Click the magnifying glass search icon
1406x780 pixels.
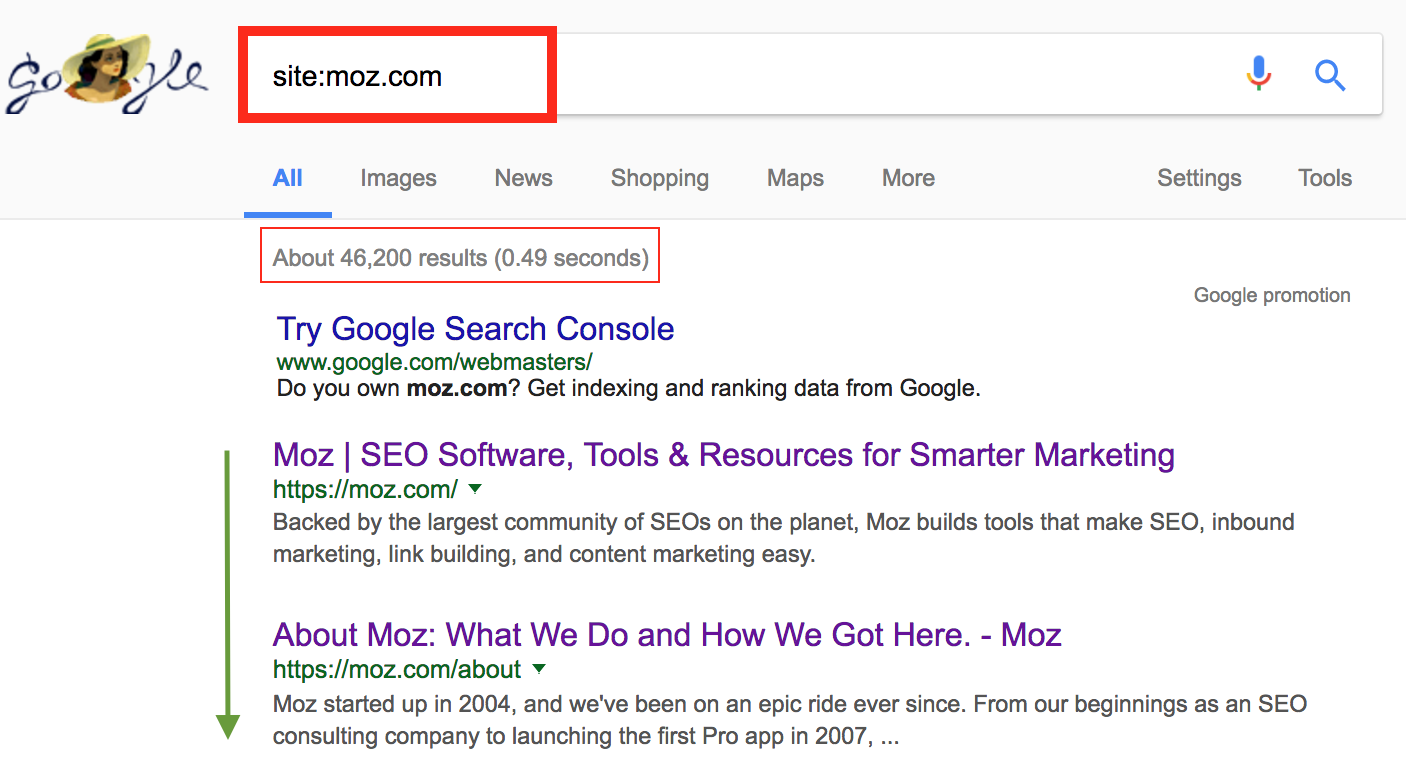(1330, 74)
